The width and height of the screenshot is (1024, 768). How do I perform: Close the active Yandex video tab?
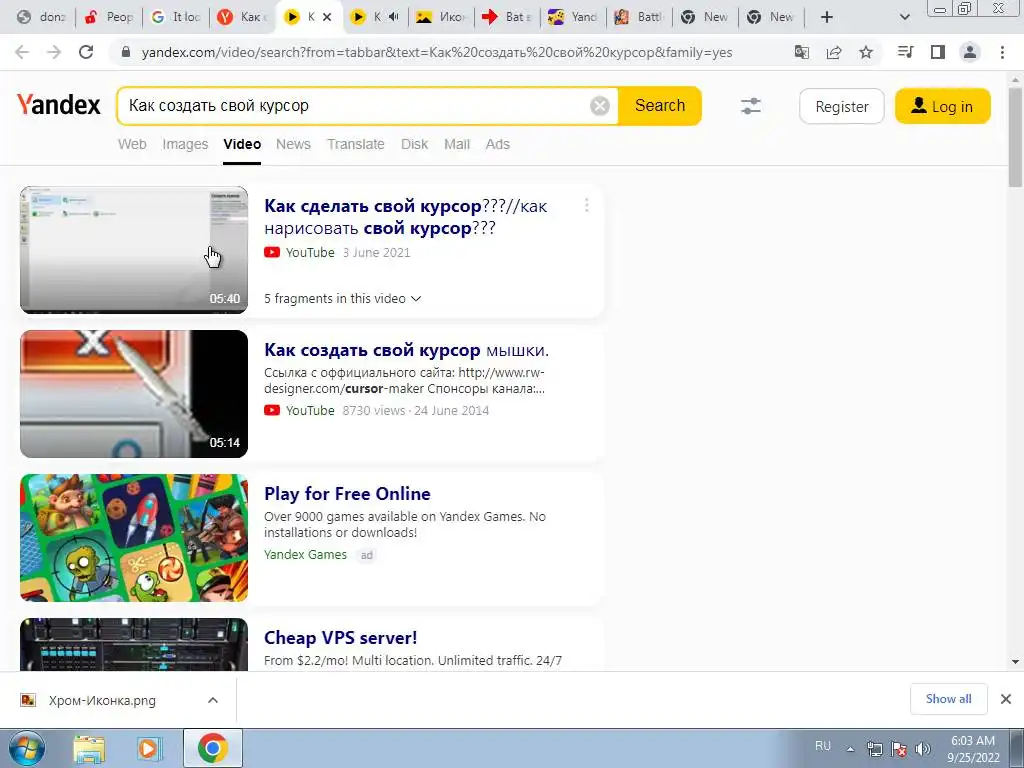(327, 17)
